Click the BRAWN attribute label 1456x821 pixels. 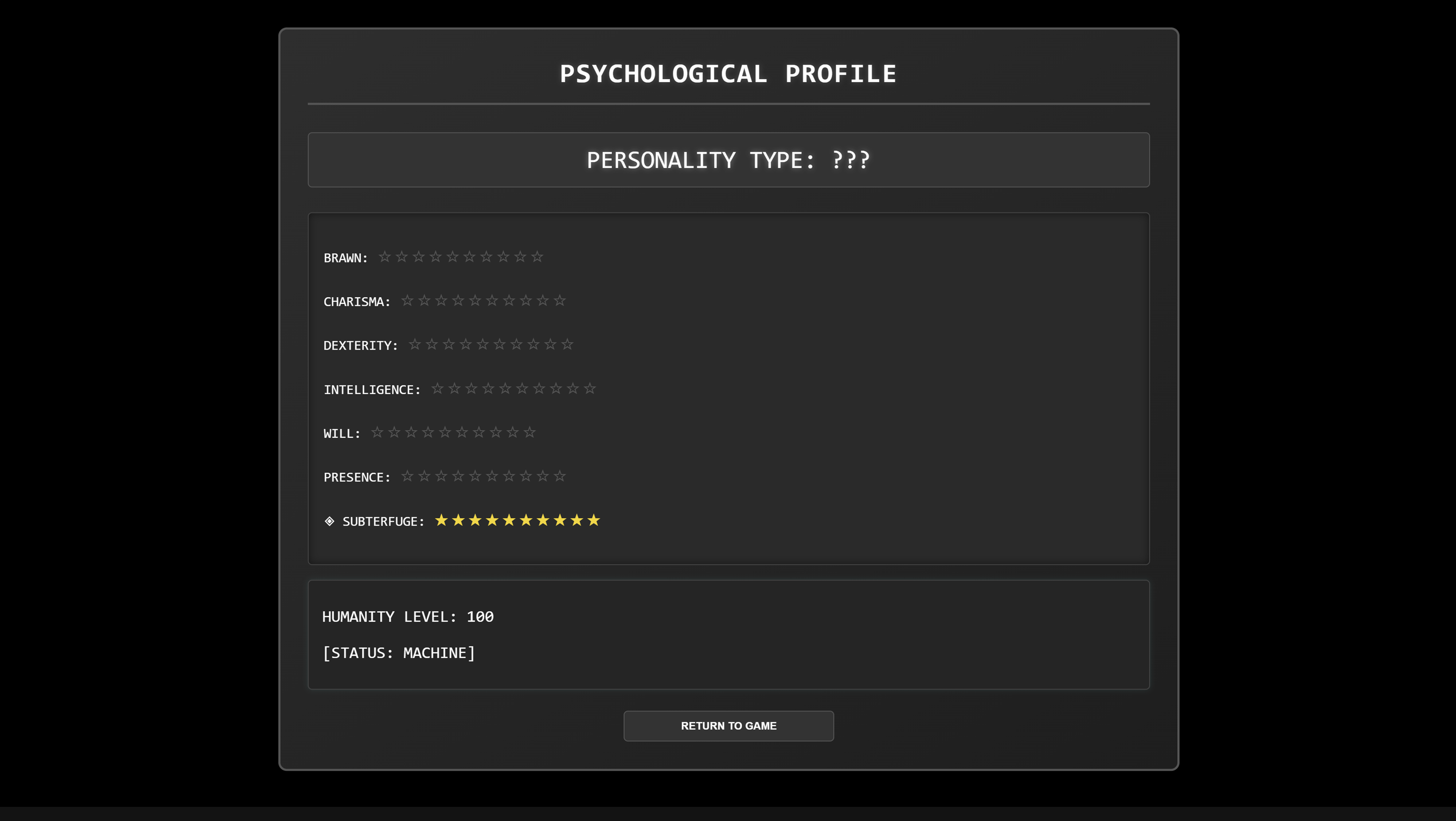pyautogui.click(x=345, y=258)
